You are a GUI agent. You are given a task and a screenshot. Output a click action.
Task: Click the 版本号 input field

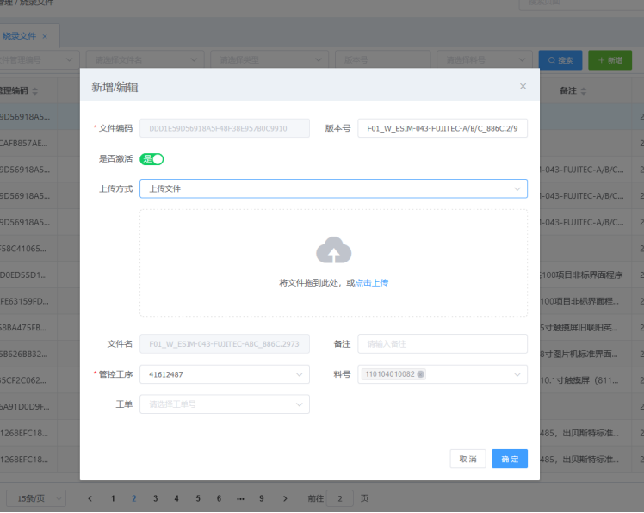point(441,129)
